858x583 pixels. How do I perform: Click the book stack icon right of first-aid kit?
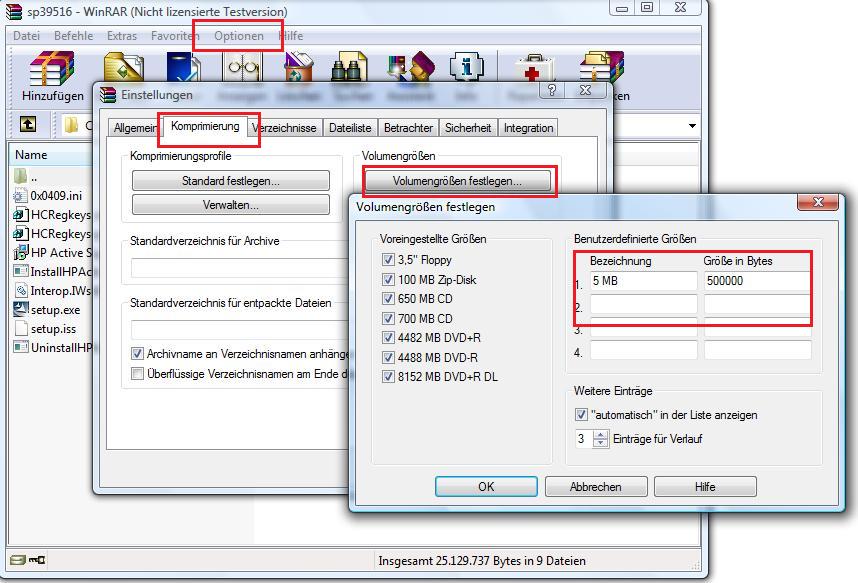602,67
